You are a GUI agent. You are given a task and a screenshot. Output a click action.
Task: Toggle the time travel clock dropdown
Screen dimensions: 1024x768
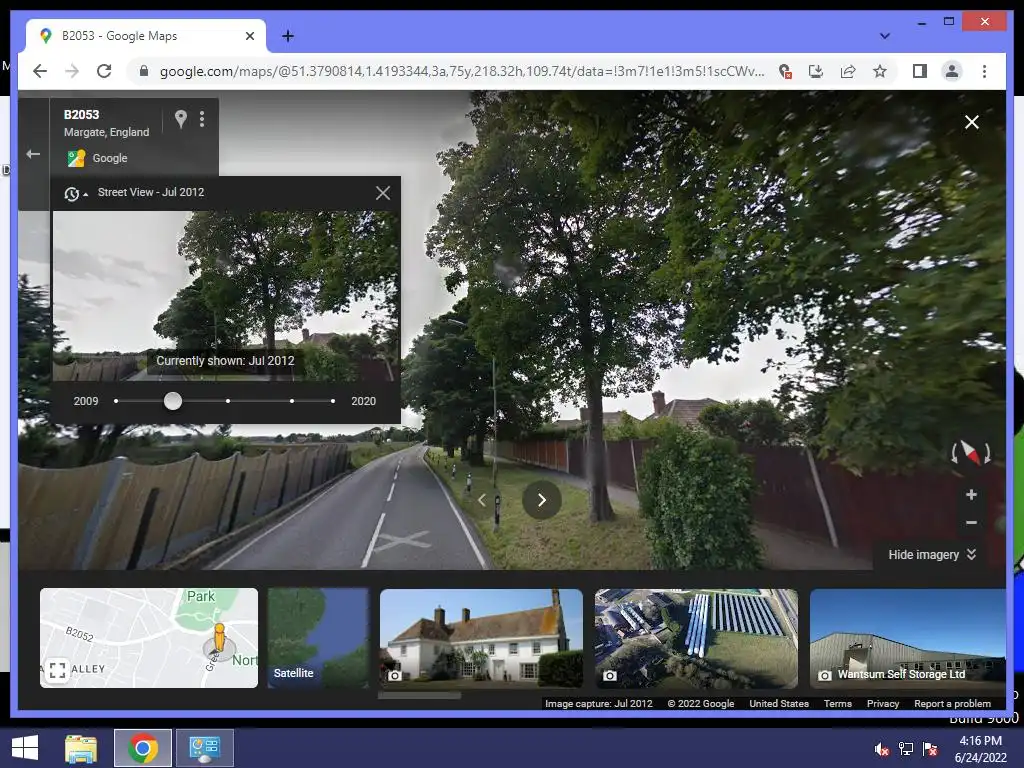click(x=76, y=193)
